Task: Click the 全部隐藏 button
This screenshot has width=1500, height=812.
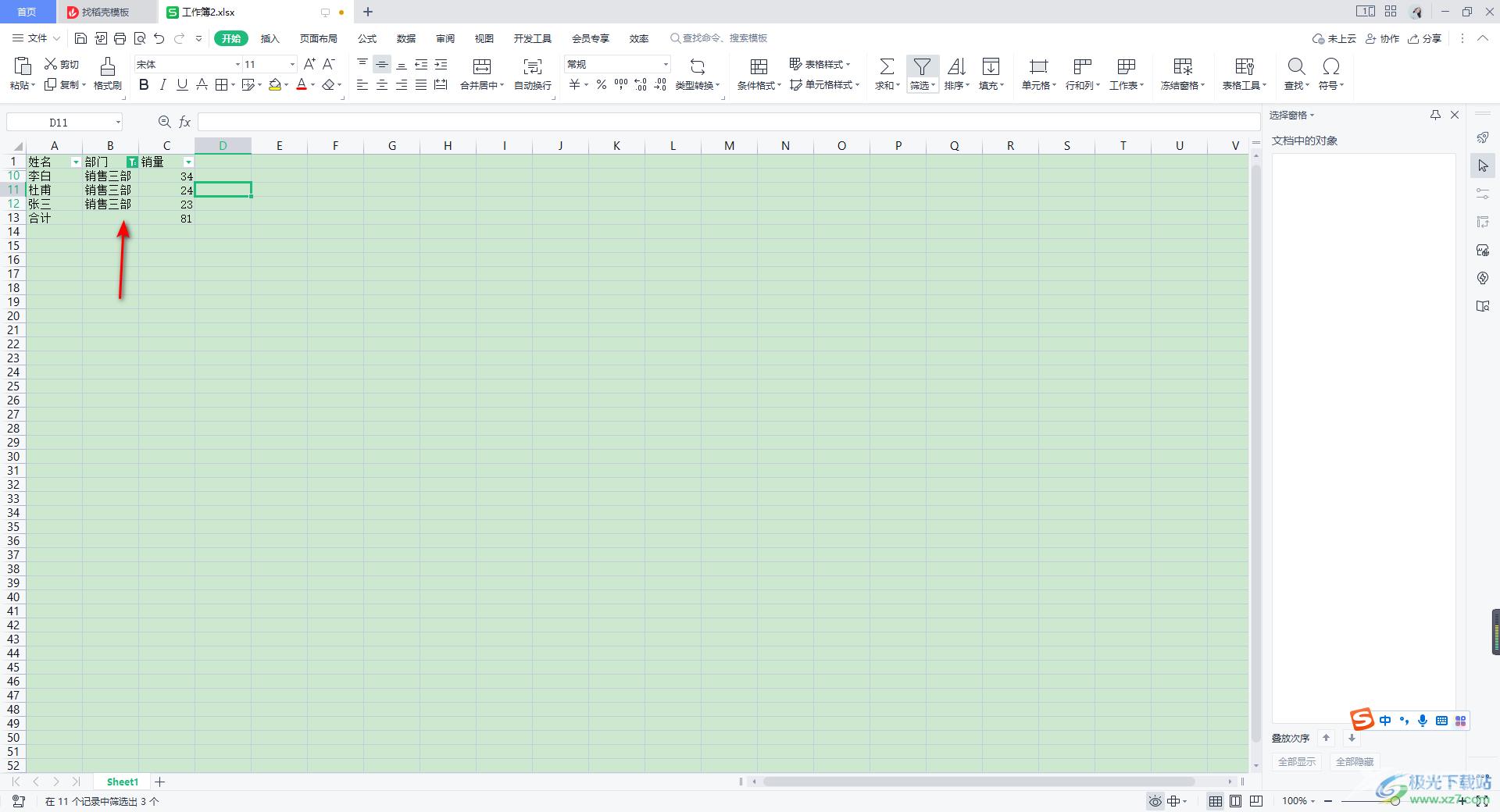Action: coord(1355,761)
